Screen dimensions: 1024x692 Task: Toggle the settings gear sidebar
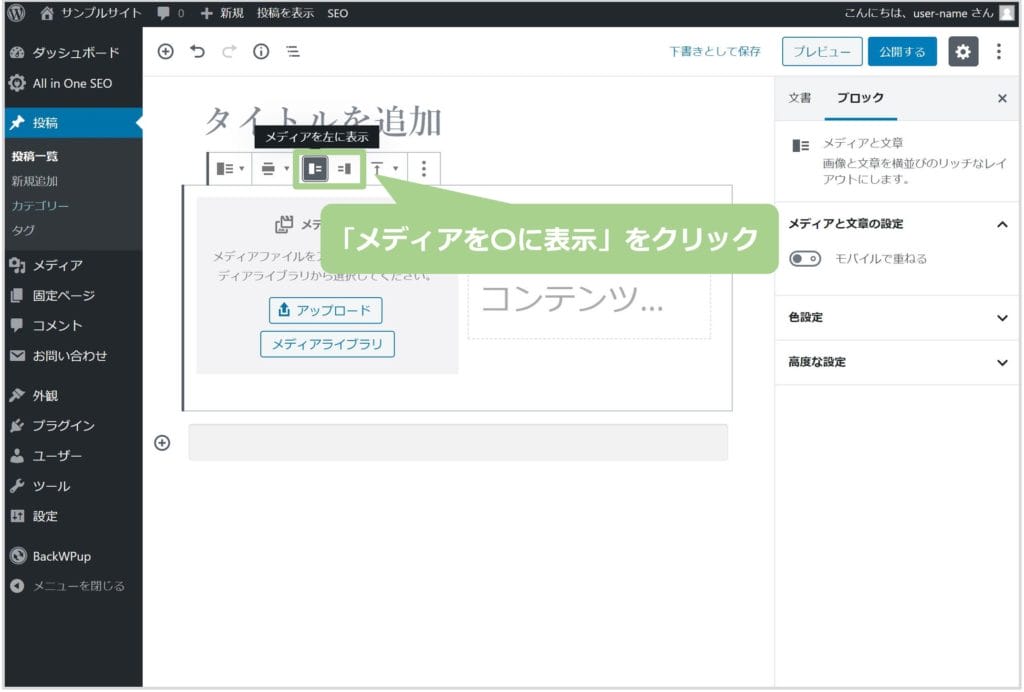[x=963, y=52]
